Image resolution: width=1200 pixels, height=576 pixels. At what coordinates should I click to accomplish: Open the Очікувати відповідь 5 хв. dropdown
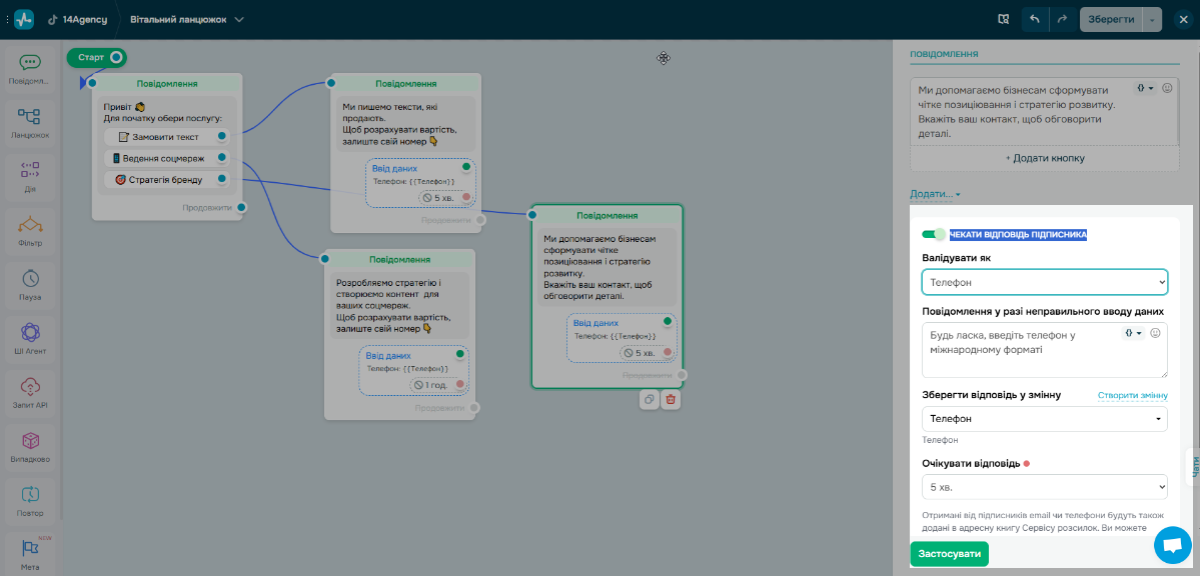(1044, 487)
